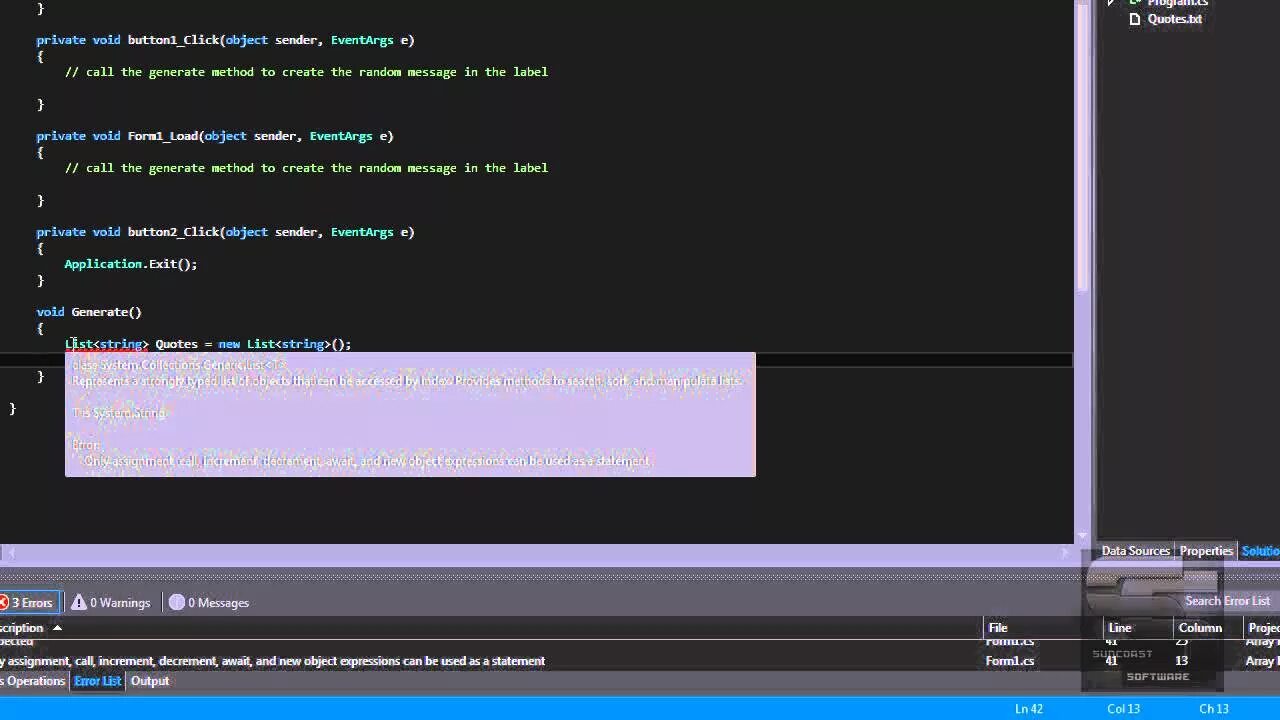Click the void Generate() declaration
The height and width of the screenshot is (720, 1280).
pos(89,312)
